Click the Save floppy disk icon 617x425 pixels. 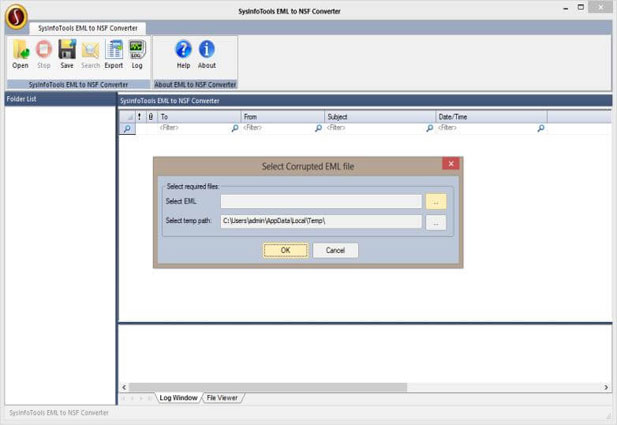click(67, 54)
